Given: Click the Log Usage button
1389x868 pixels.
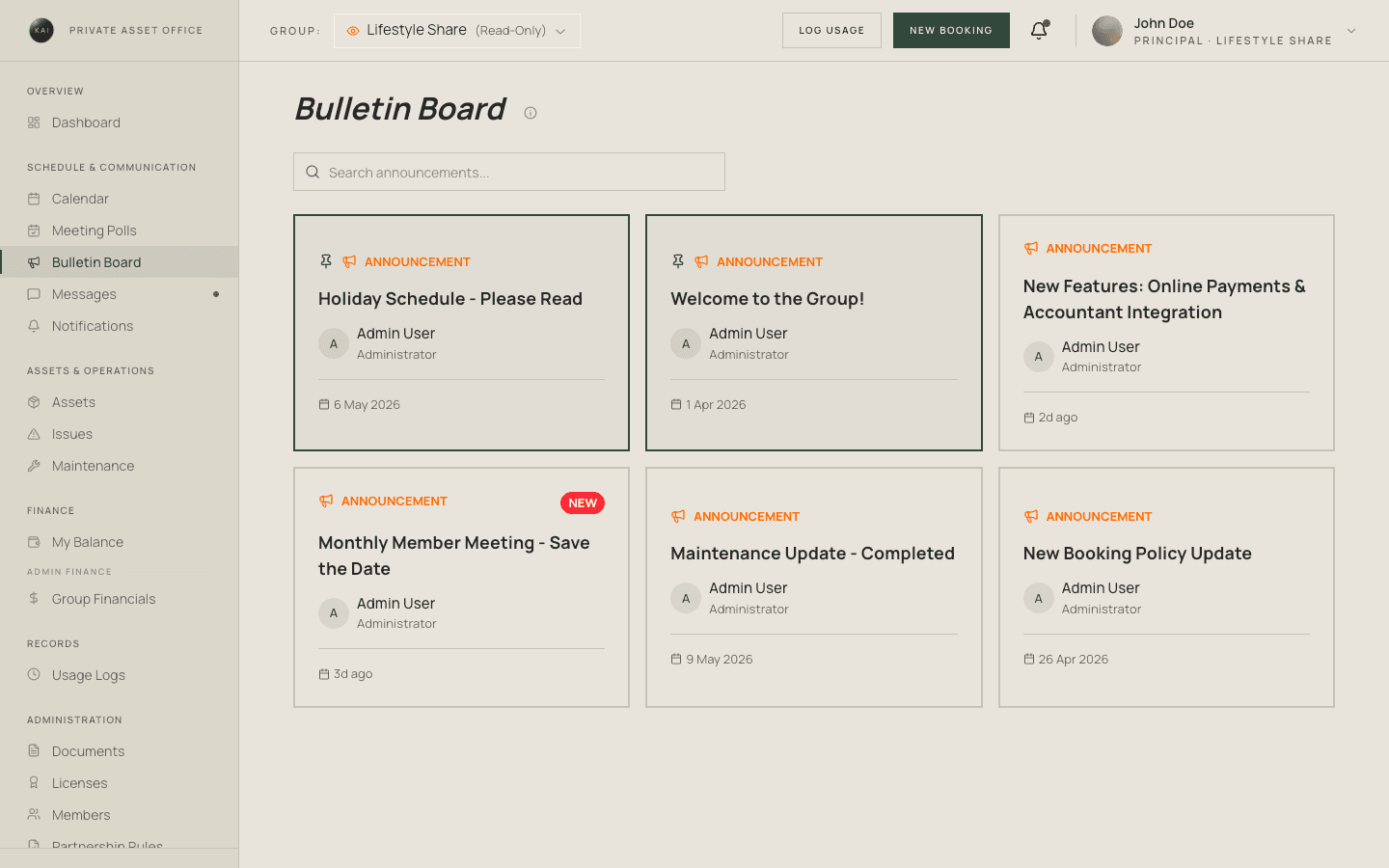Looking at the screenshot, I should tap(831, 30).
